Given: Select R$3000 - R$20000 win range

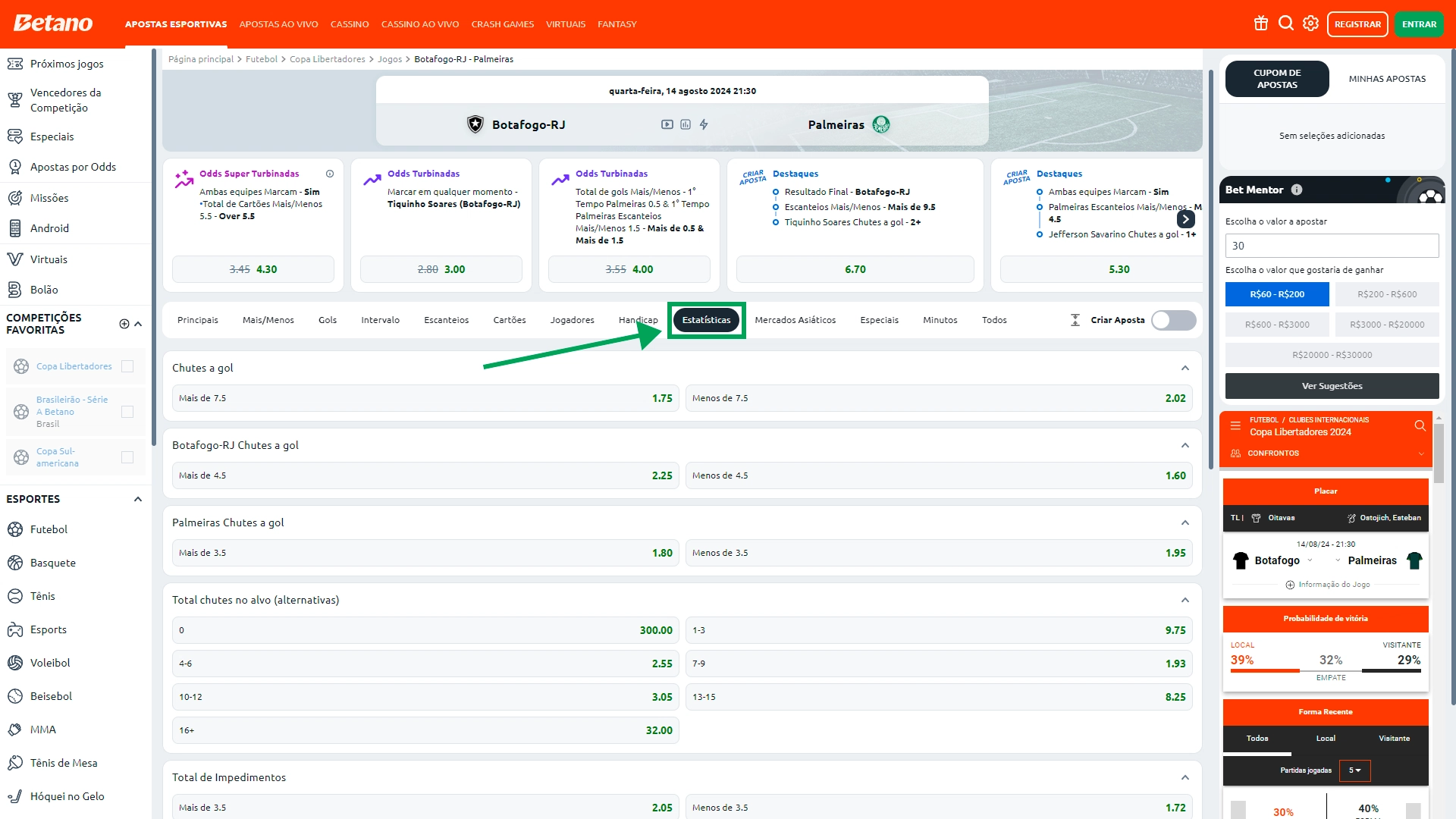Looking at the screenshot, I should [1387, 325].
